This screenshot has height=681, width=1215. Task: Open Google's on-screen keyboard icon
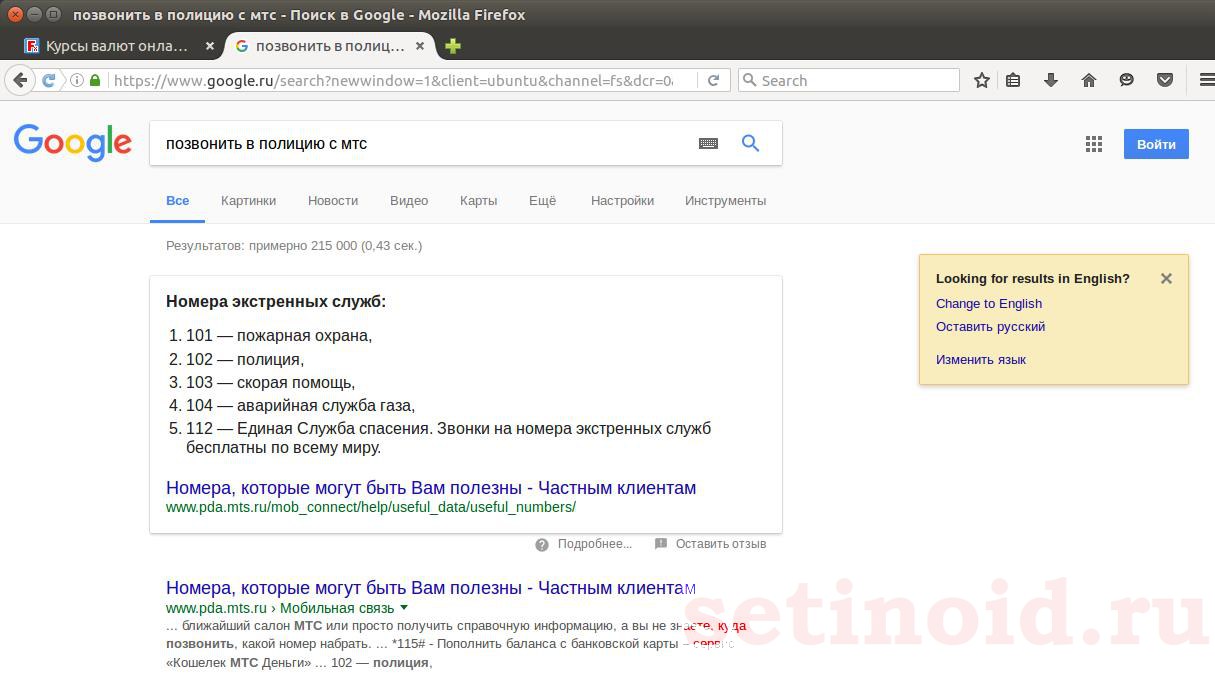pos(708,144)
